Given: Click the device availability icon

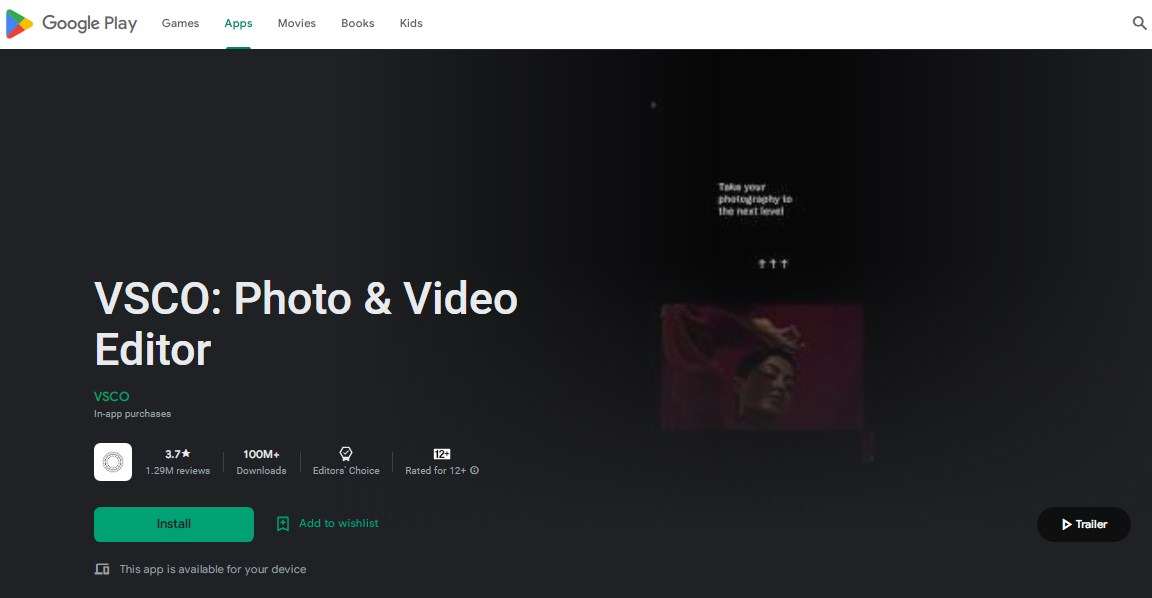Looking at the screenshot, I should point(102,569).
